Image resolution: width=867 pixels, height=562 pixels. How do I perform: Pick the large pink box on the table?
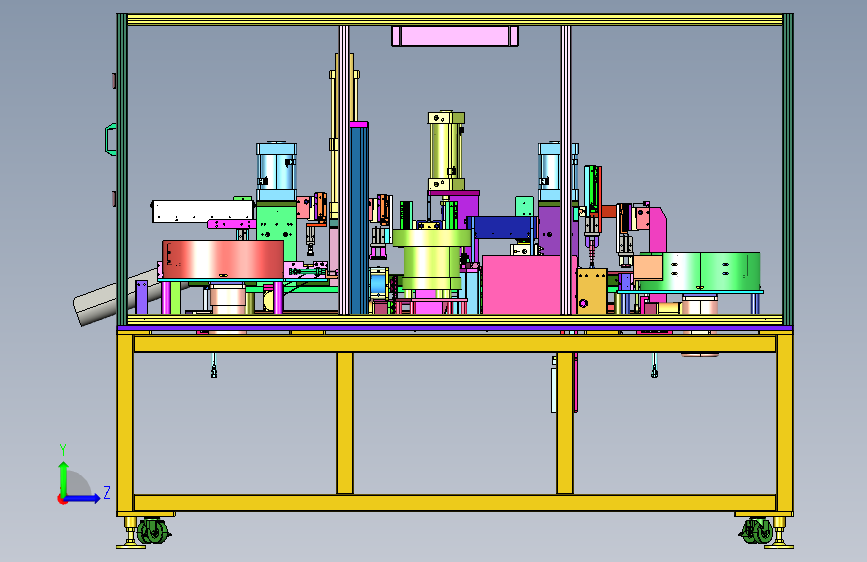523,285
